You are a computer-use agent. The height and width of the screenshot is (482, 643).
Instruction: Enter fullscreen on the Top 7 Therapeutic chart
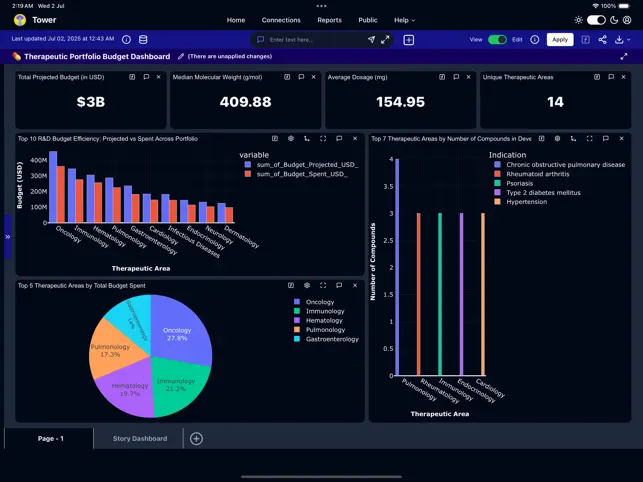coord(591,139)
